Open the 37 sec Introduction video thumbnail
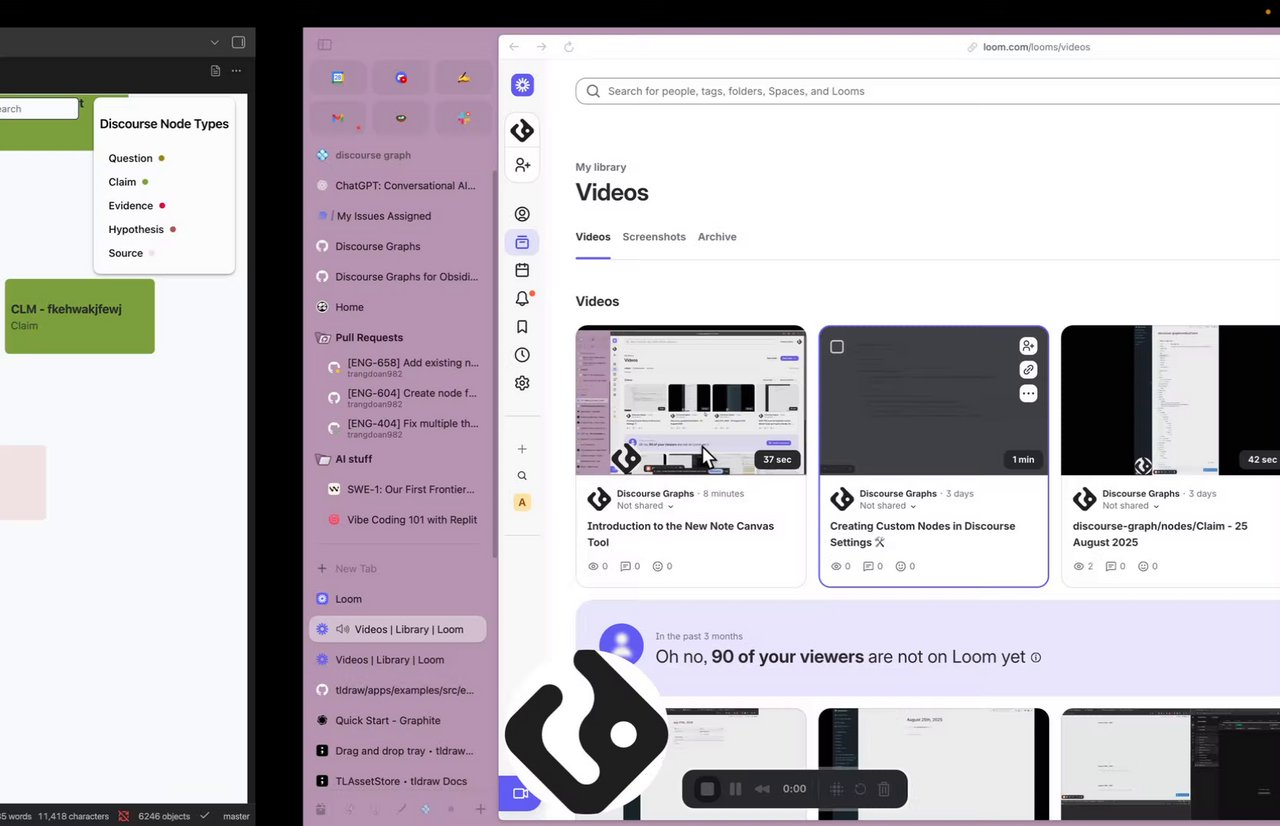 pyautogui.click(x=691, y=400)
